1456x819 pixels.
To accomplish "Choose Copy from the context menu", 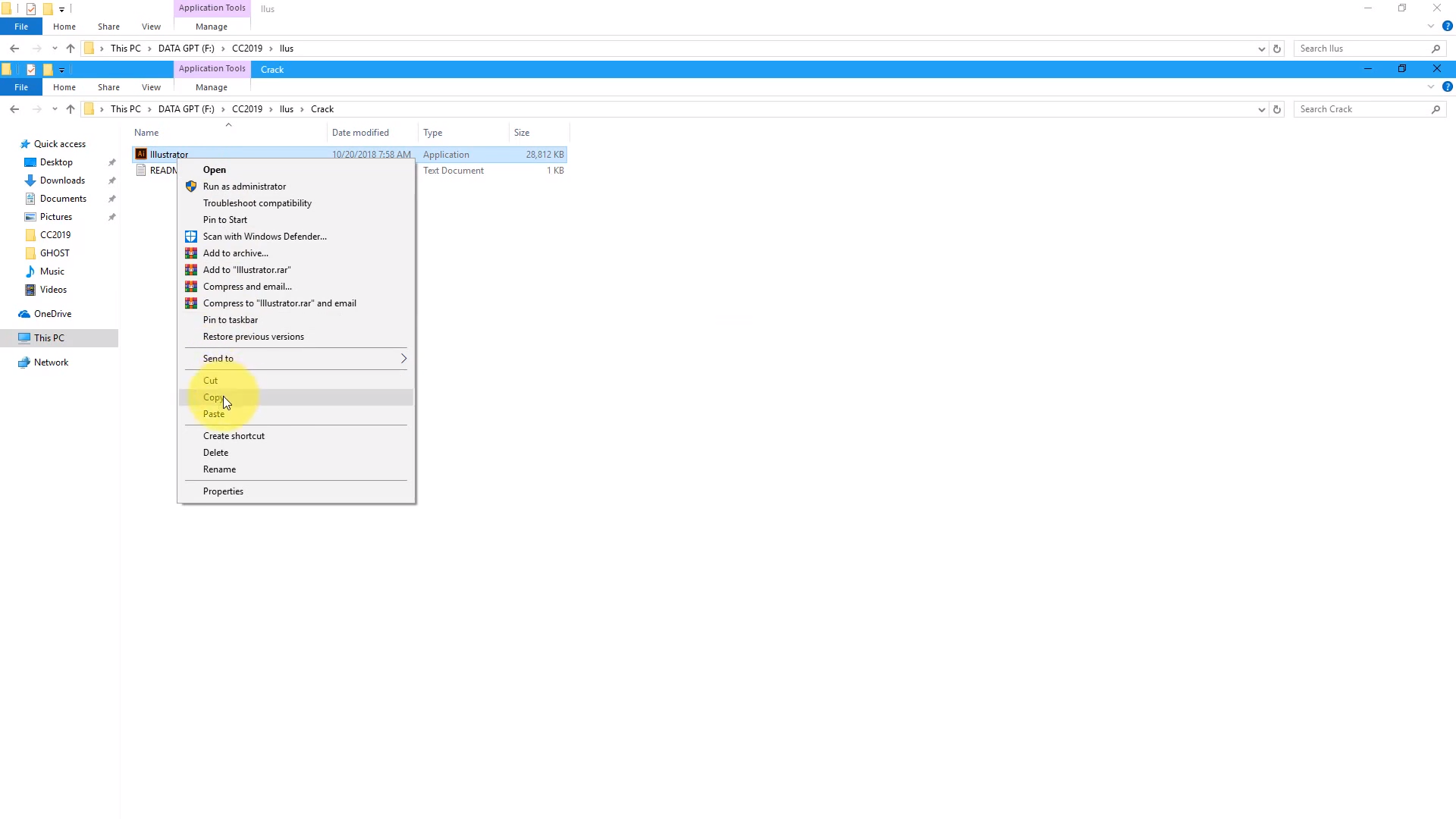I will click(x=213, y=397).
